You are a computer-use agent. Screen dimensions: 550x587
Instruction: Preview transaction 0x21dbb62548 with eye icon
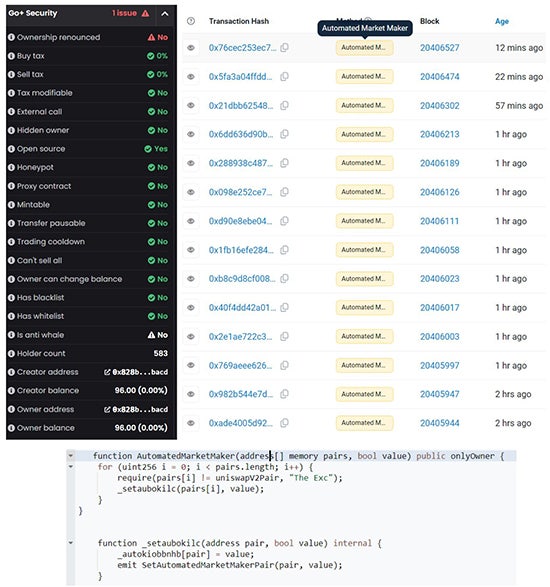[191, 106]
